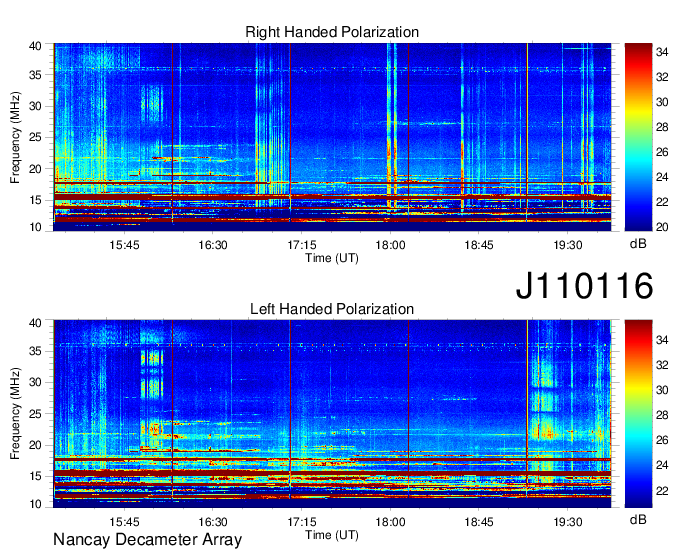This screenshot has width=680, height=552.
Task: Click the Left Handed Polarization spectrogram image
Action: pyautogui.click(x=332, y=414)
